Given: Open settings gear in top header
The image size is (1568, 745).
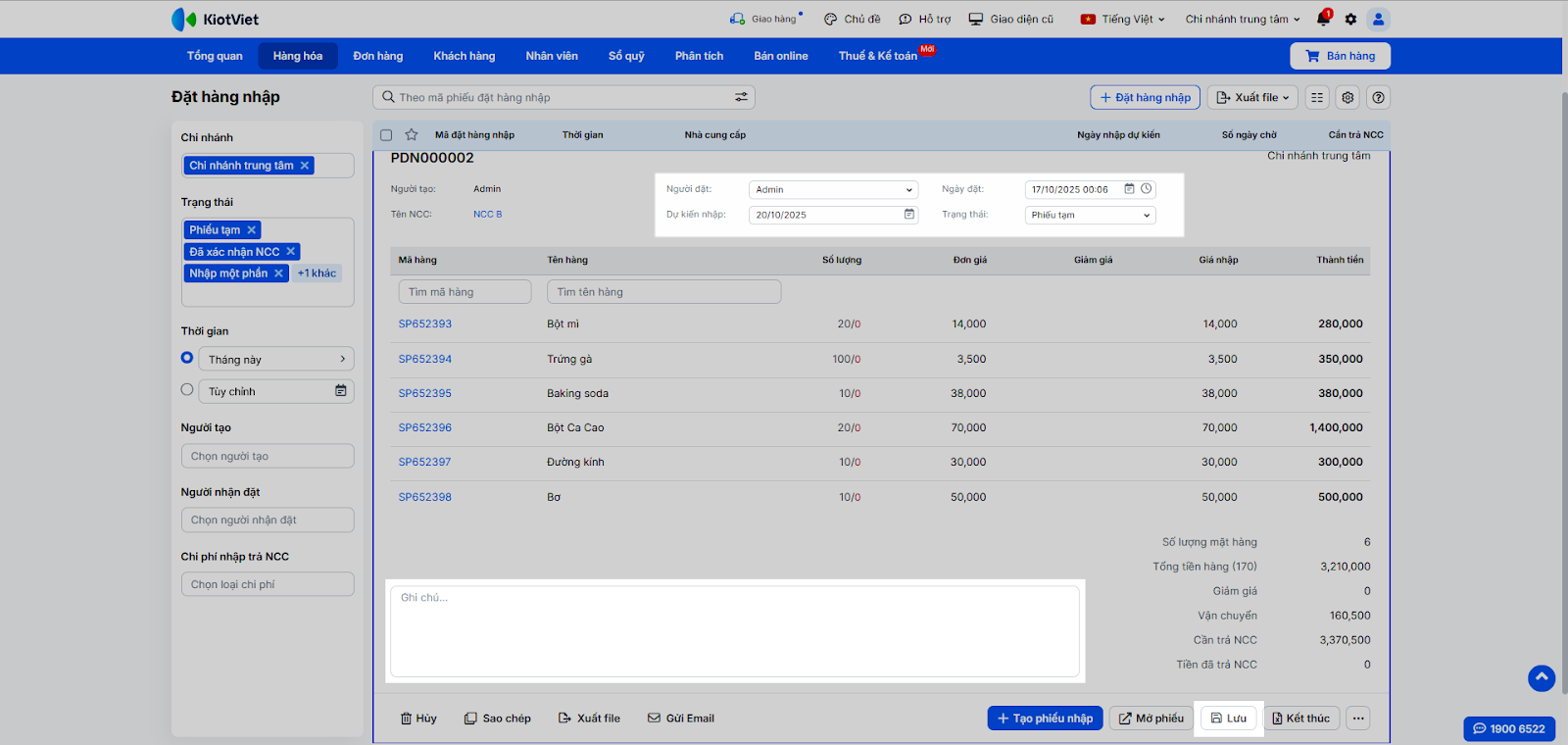Looking at the screenshot, I should (x=1350, y=19).
